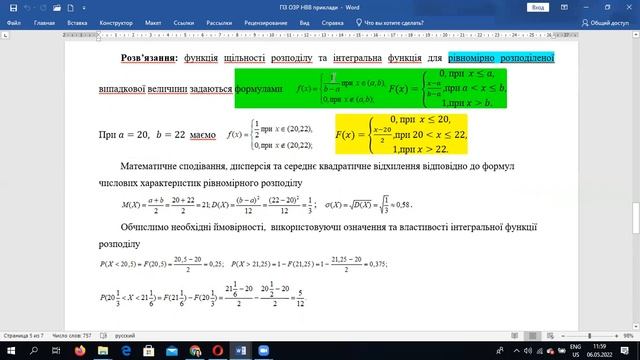Screen dimensions: 640x360
Task: Click zoom out minus button
Action: pyautogui.click(x=563, y=336)
